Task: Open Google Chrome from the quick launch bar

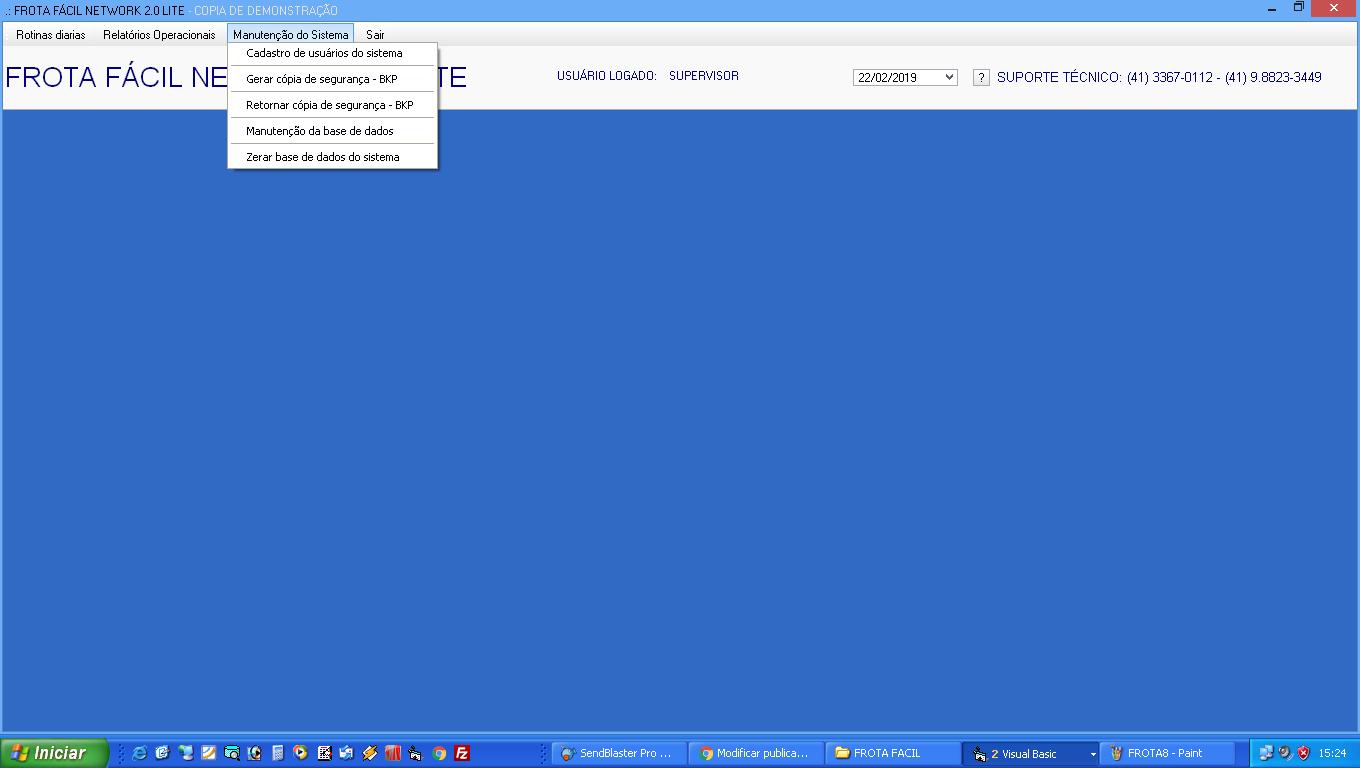Action: (x=437, y=753)
